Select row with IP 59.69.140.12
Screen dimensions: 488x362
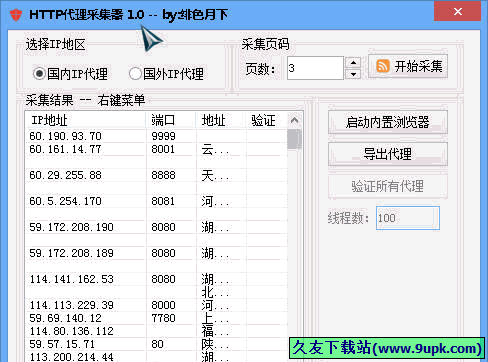point(156,318)
